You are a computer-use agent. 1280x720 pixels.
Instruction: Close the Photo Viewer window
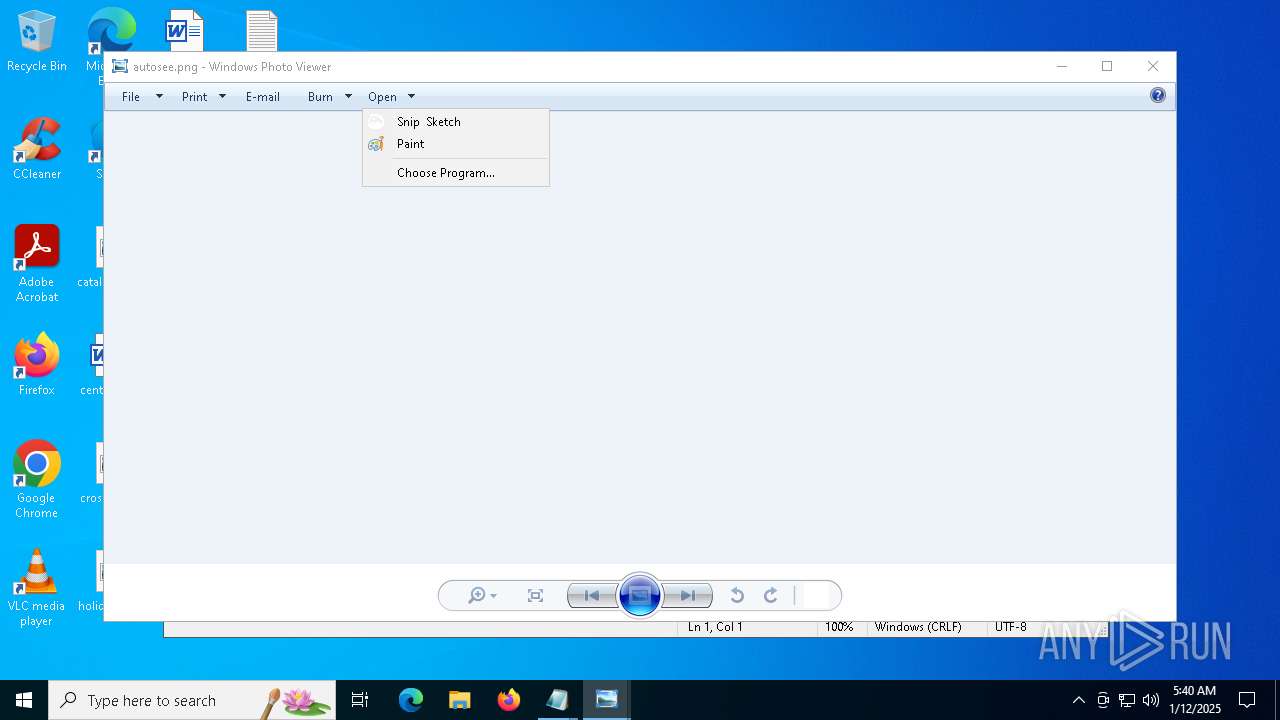click(x=1153, y=67)
